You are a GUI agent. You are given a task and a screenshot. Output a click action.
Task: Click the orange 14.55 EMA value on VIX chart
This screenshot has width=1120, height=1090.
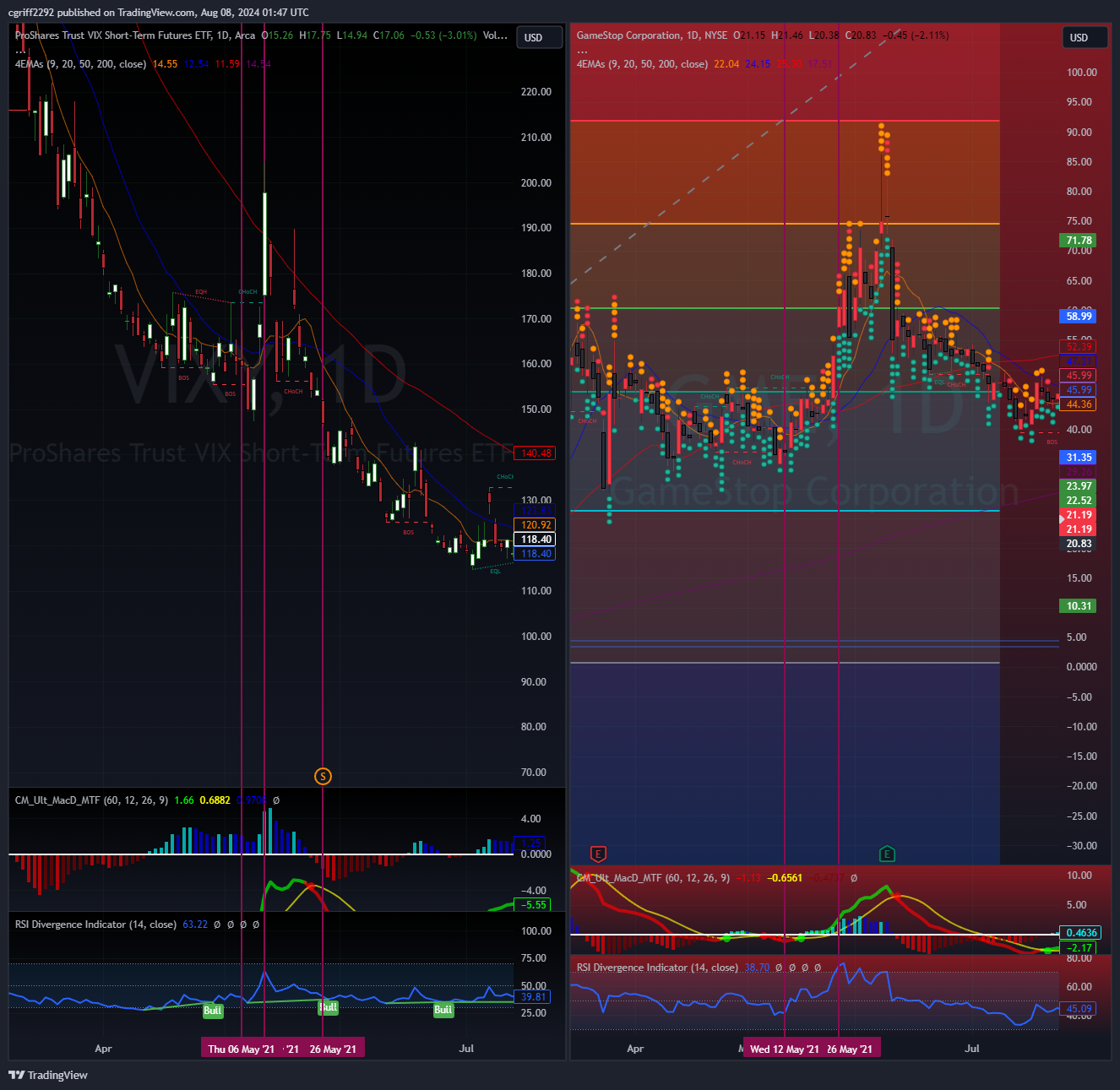165,64
